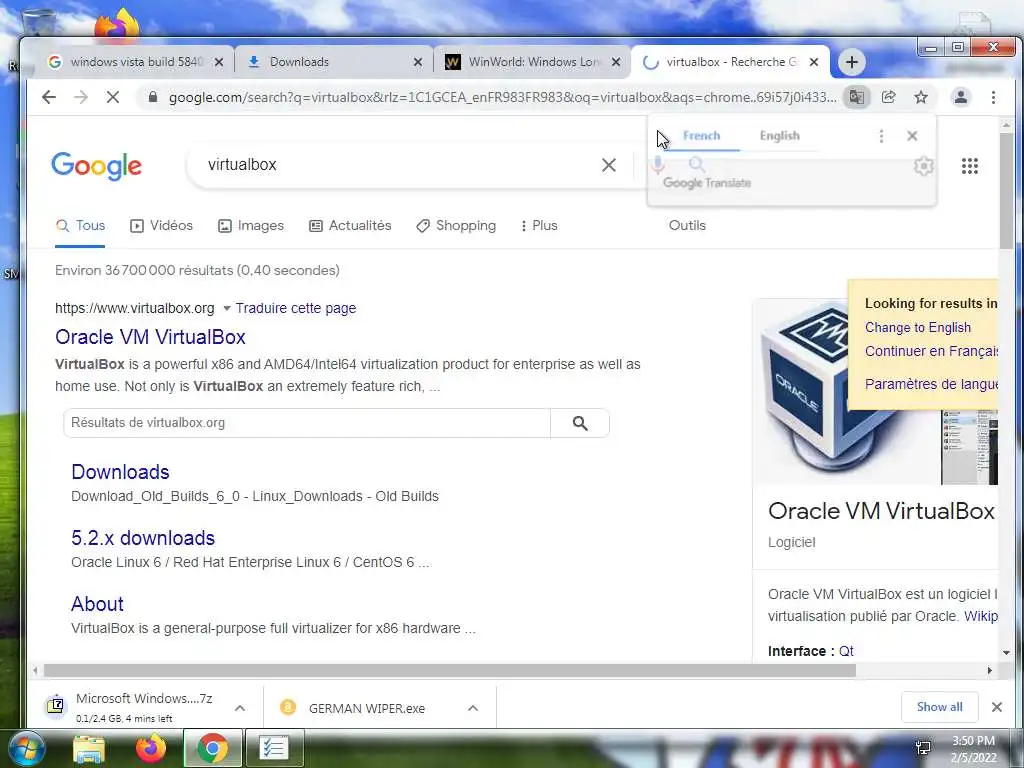
Task: Open Google apps grid
Action: [970, 166]
